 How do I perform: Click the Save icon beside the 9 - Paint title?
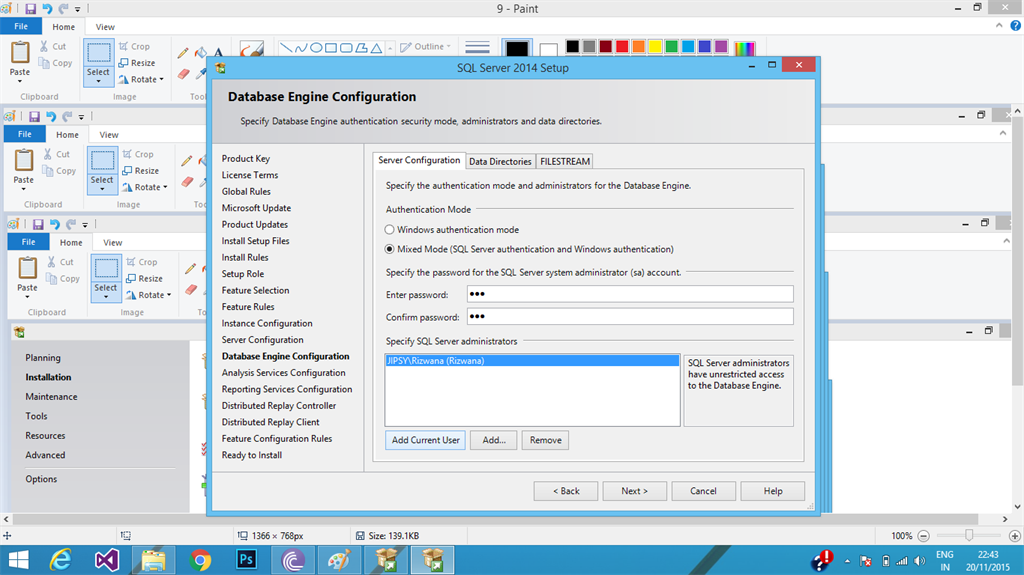[30, 8]
